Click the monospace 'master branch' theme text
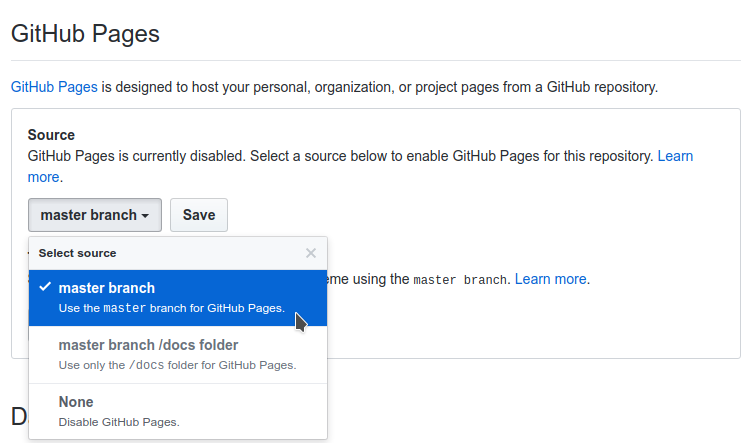The image size is (749, 443). (460, 280)
